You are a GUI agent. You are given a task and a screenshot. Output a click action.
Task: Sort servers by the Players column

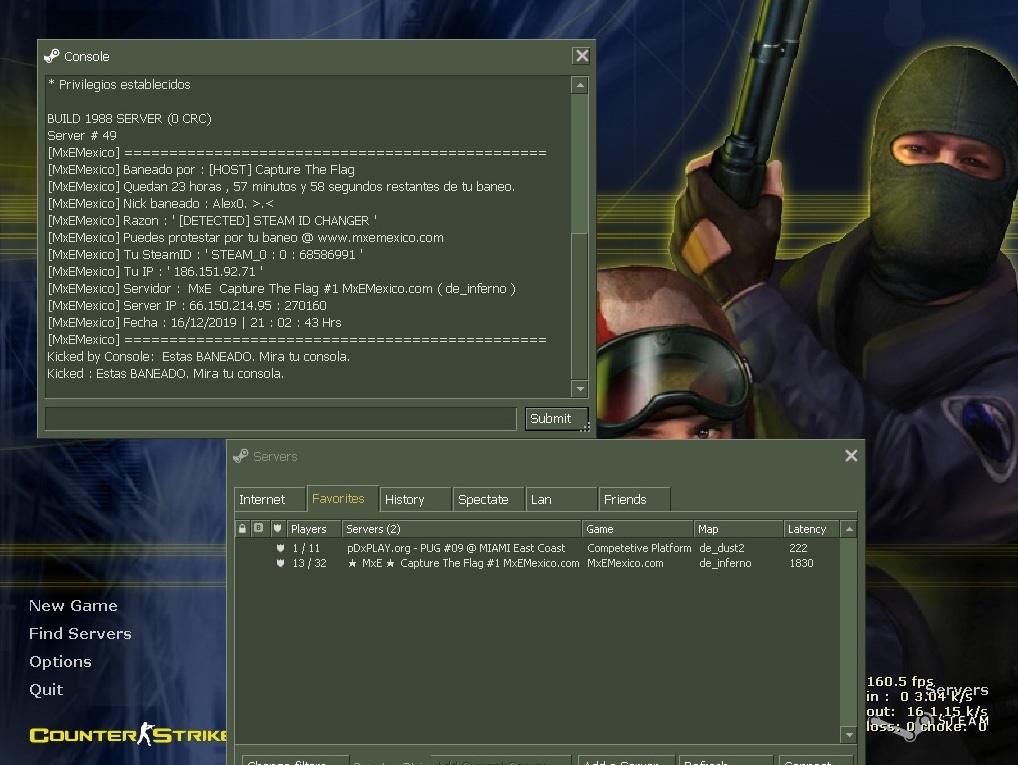click(x=314, y=529)
